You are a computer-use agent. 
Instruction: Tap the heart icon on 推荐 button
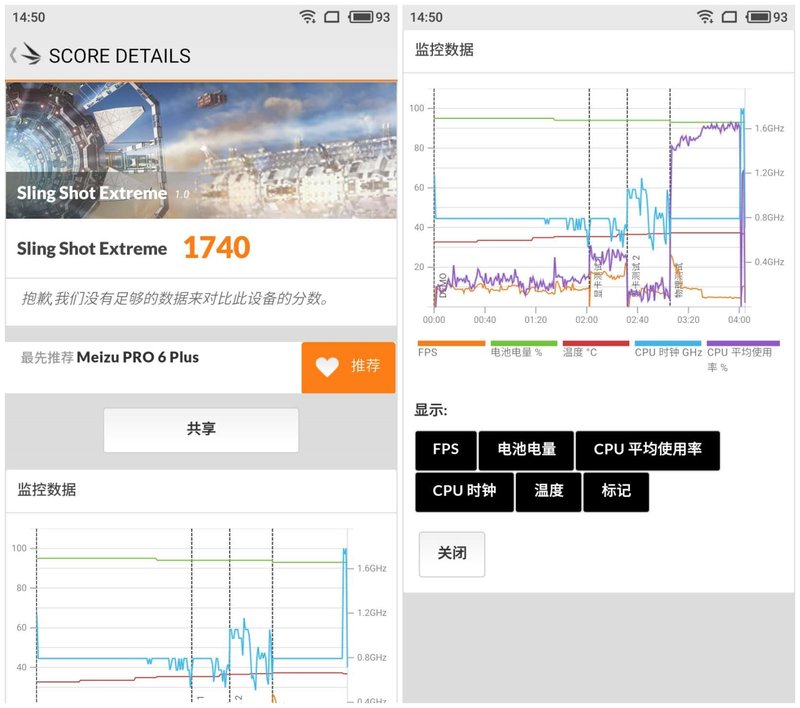point(327,367)
